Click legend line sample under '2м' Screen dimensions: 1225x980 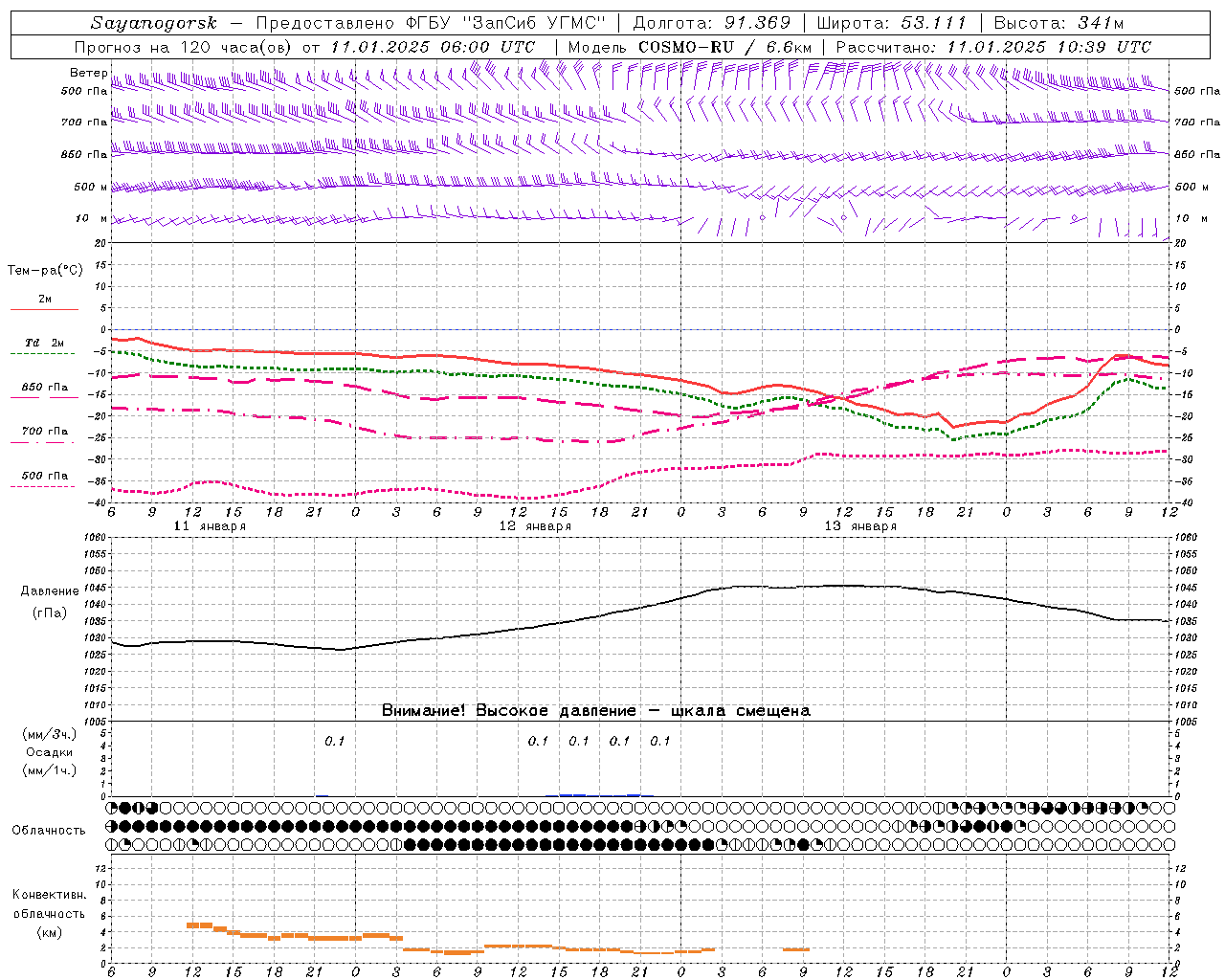(x=44, y=310)
